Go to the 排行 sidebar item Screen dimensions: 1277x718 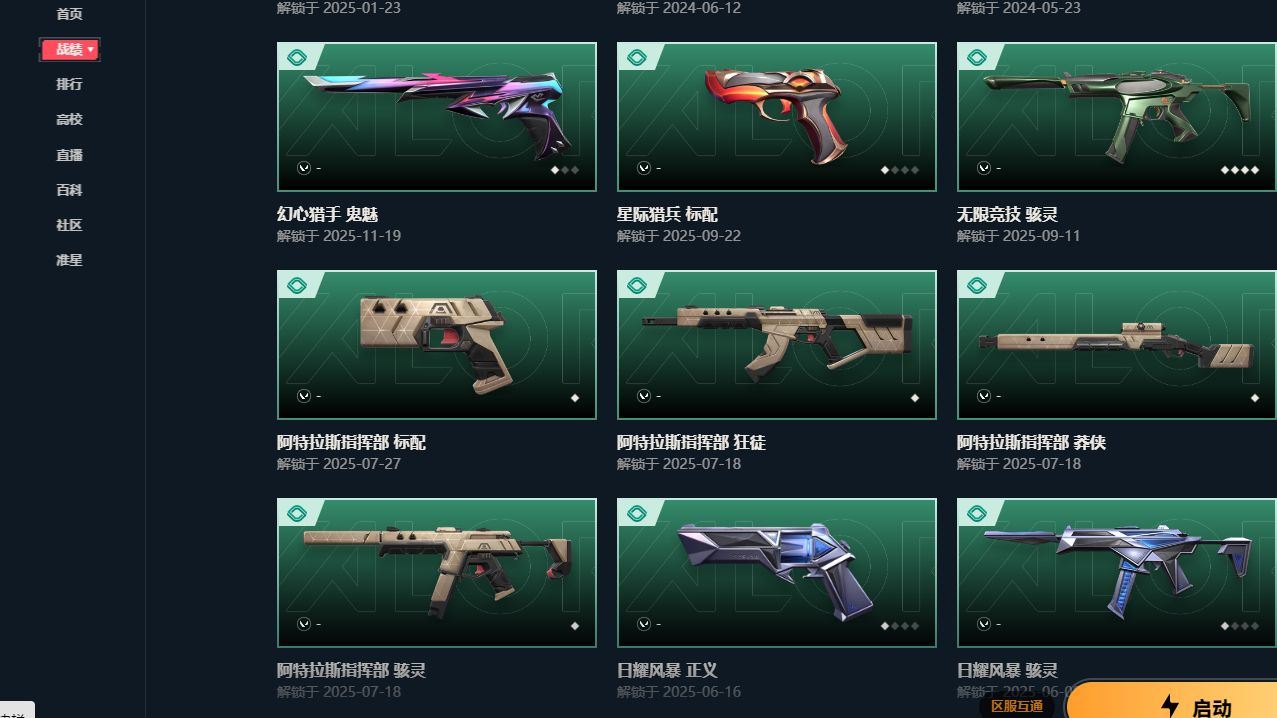(x=69, y=84)
